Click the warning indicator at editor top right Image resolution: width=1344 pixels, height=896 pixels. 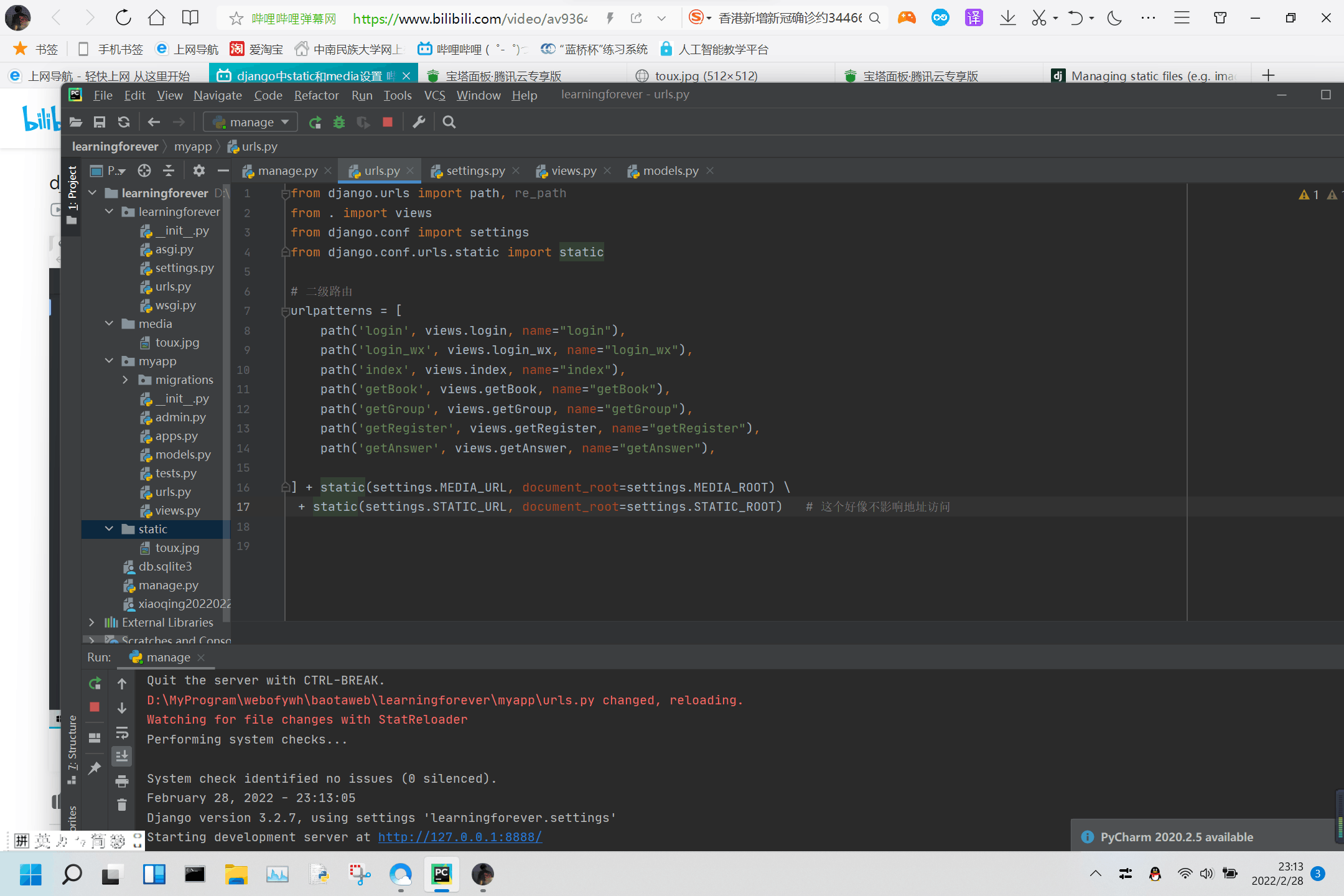(1309, 195)
